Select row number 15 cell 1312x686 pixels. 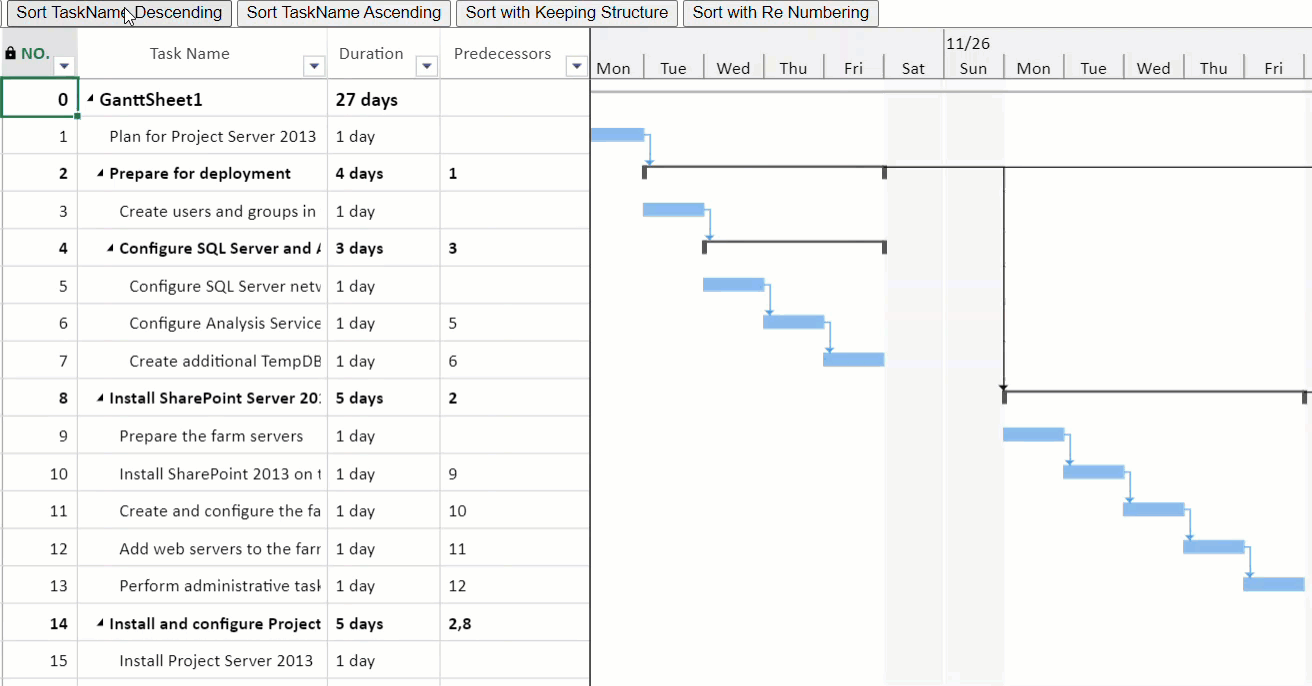point(39,661)
